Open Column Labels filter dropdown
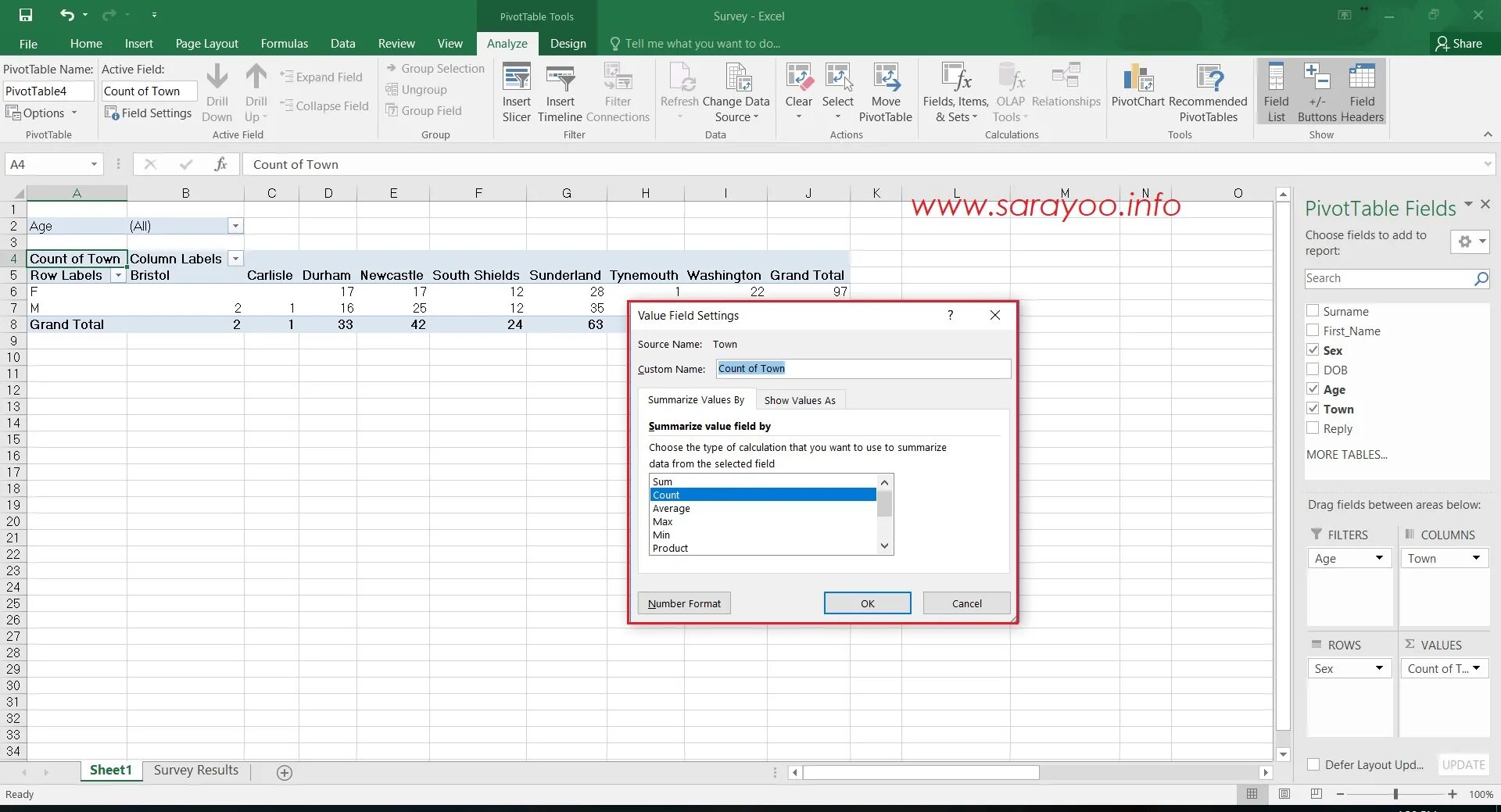The height and width of the screenshot is (812, 1501). [235, 259]
